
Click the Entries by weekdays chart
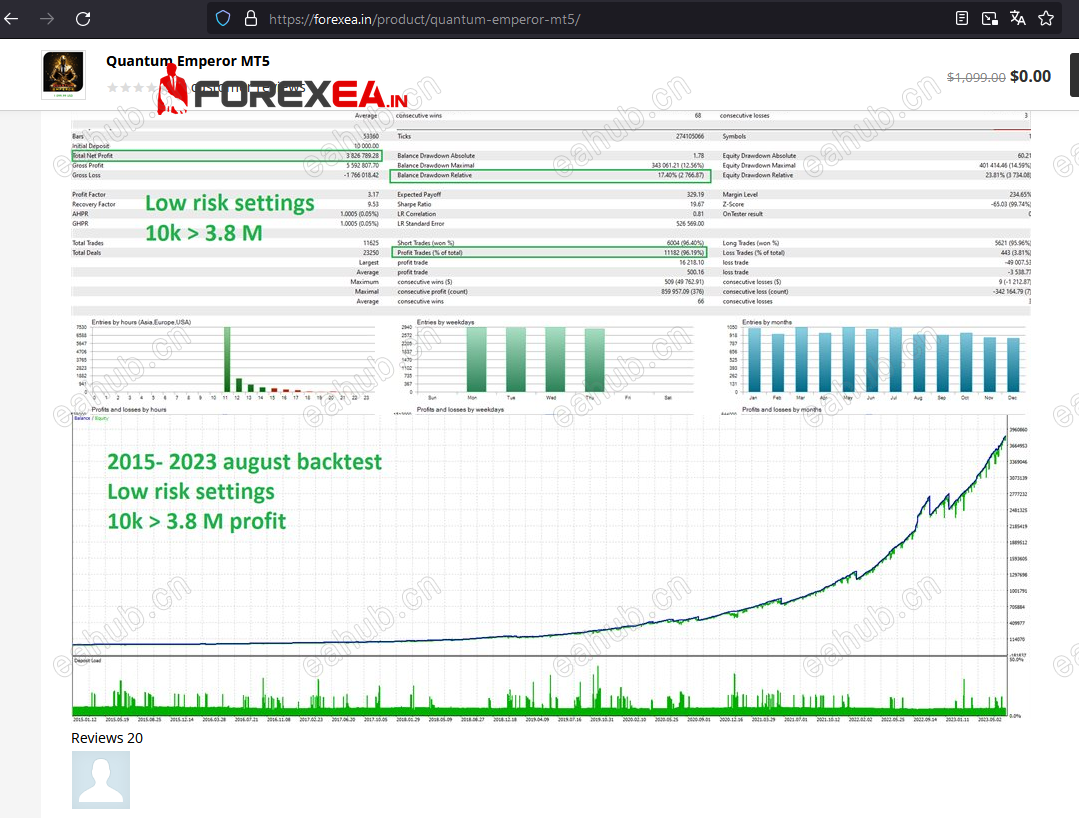pyautogui.click(x=549, y=360)
